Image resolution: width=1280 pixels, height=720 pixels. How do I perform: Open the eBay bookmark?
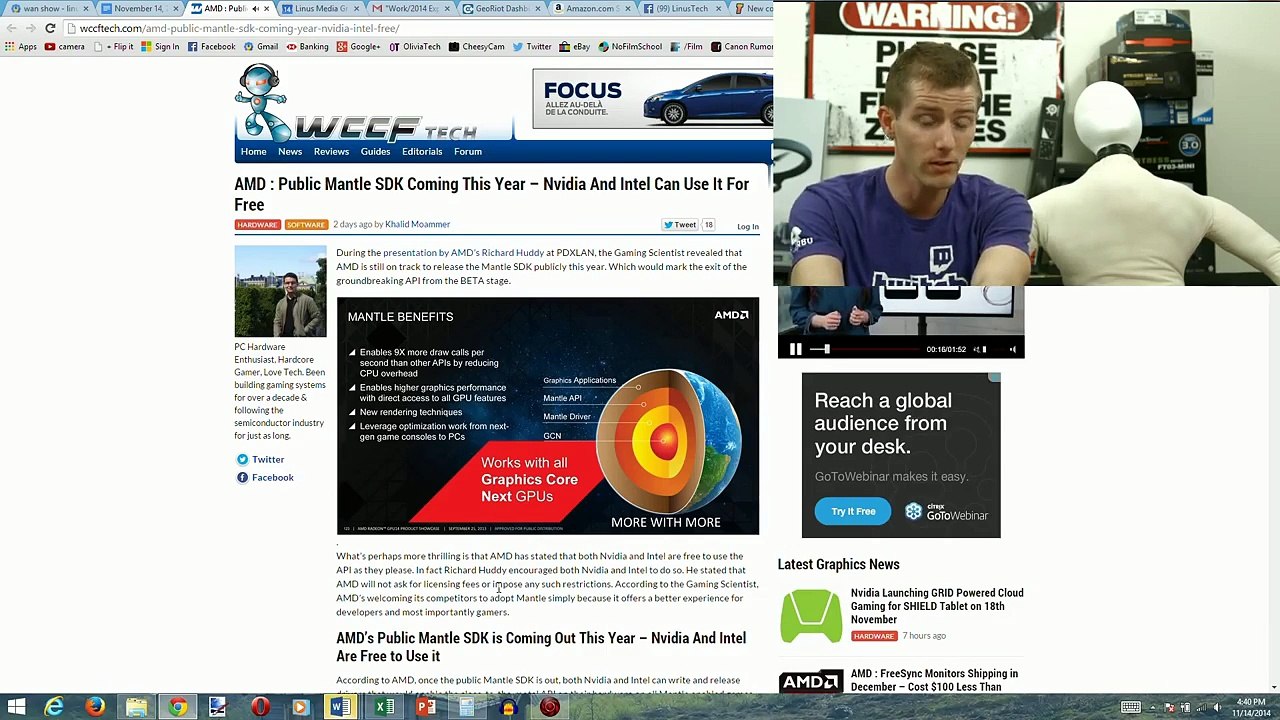tap(575, 47)
